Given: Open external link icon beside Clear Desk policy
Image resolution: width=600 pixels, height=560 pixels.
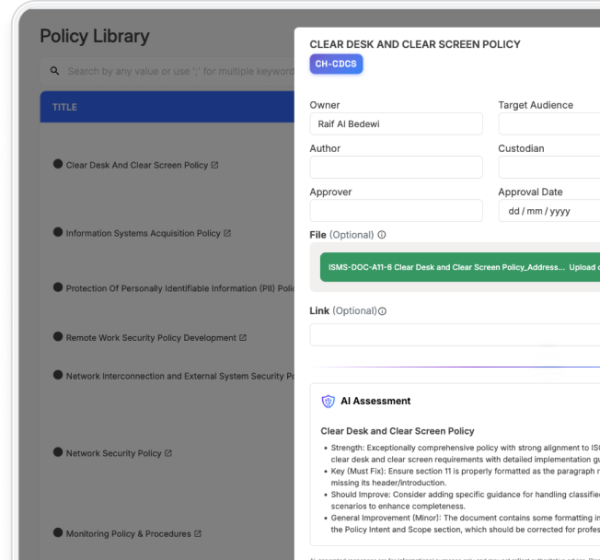Looking at the screenshot, I should [215, 165].
